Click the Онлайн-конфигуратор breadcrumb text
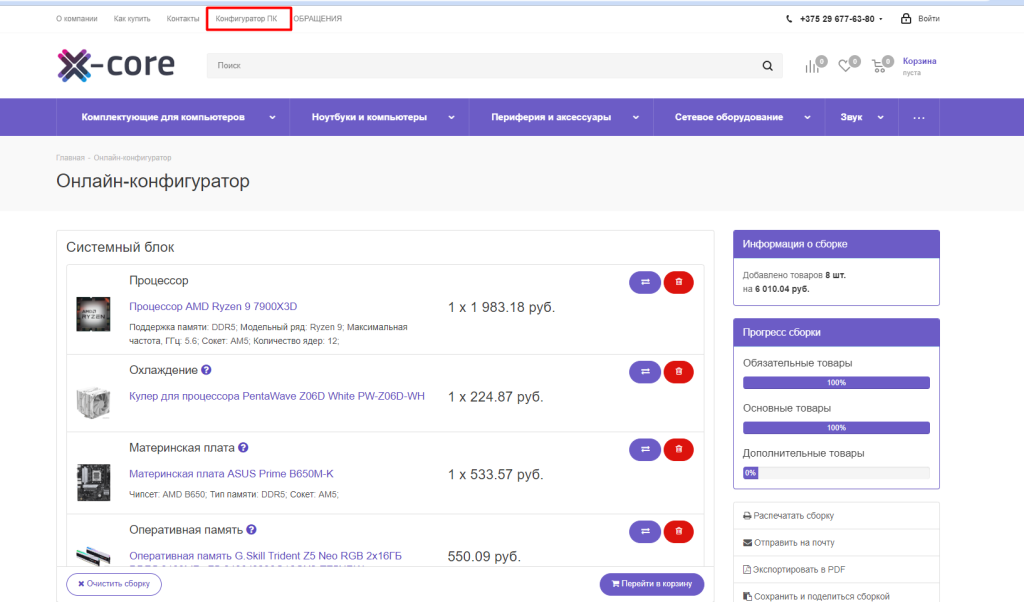The height and width of the screenshot is (602, 1024). point(133,158)
